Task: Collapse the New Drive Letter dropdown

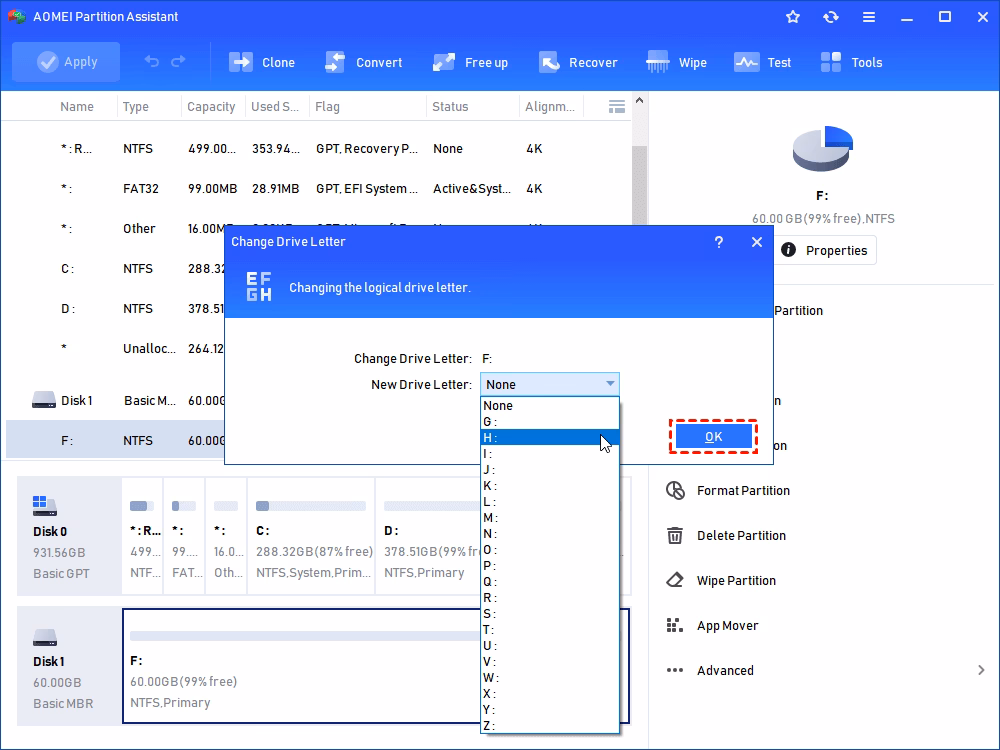Action: point(609,383)
